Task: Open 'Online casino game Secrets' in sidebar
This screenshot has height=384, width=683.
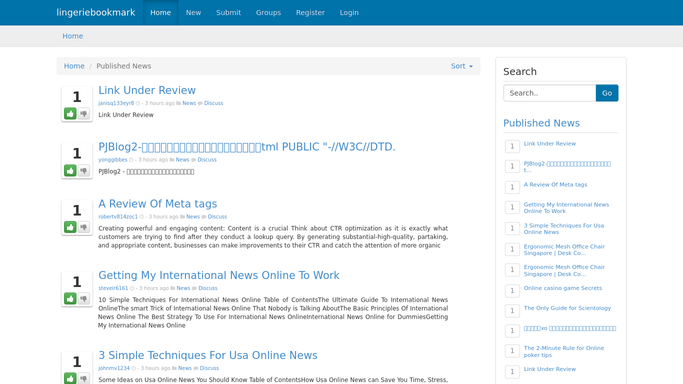Action: pos(563,288)
